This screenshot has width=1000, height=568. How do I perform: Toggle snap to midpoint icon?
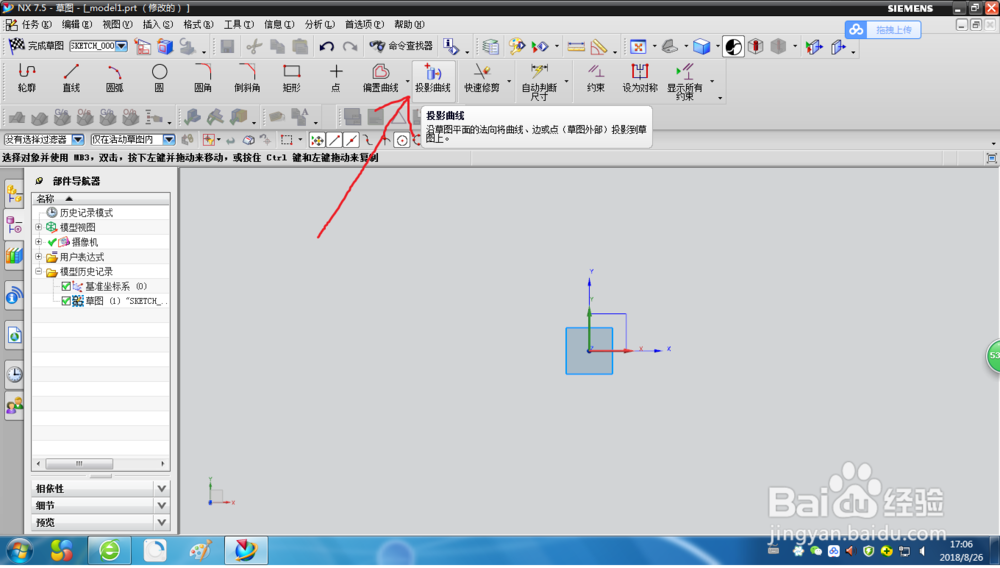(351, 140)
